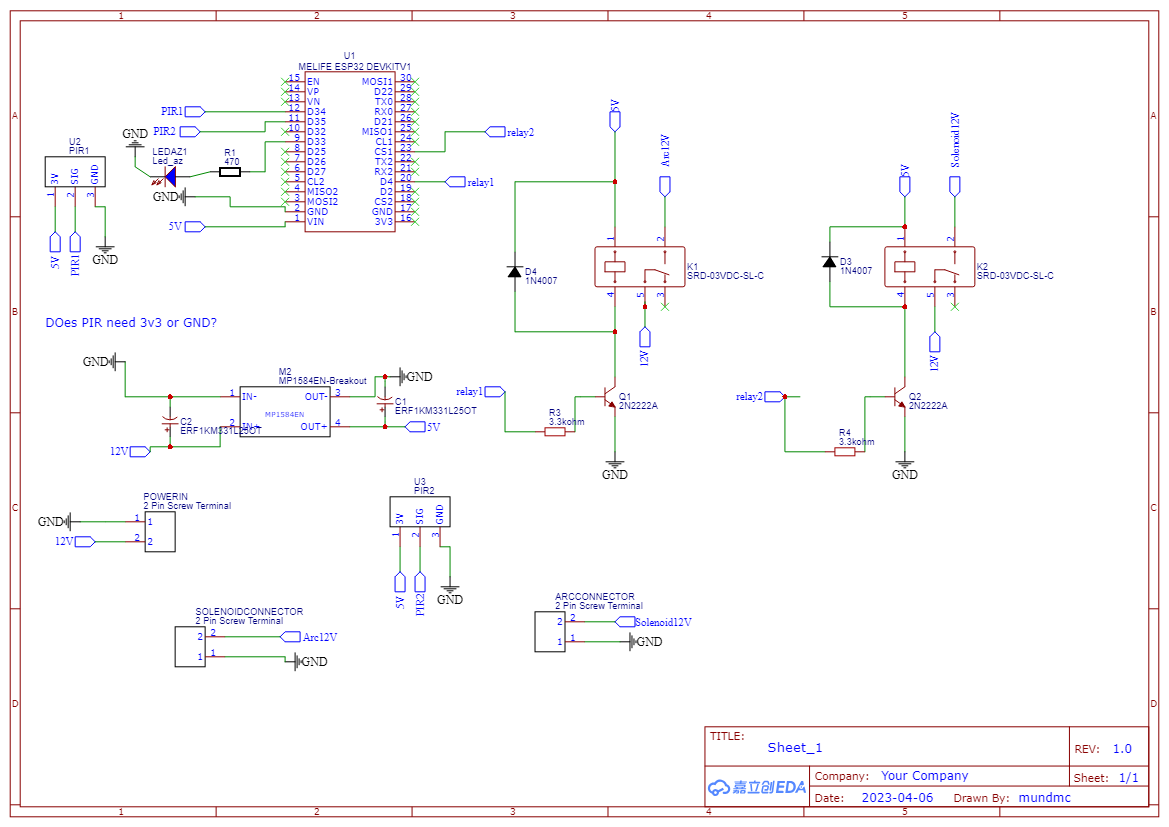Click the blue LEDAZ1 LED symbol
This screenshot has width=1169, height=827.
tap(169, 177)
